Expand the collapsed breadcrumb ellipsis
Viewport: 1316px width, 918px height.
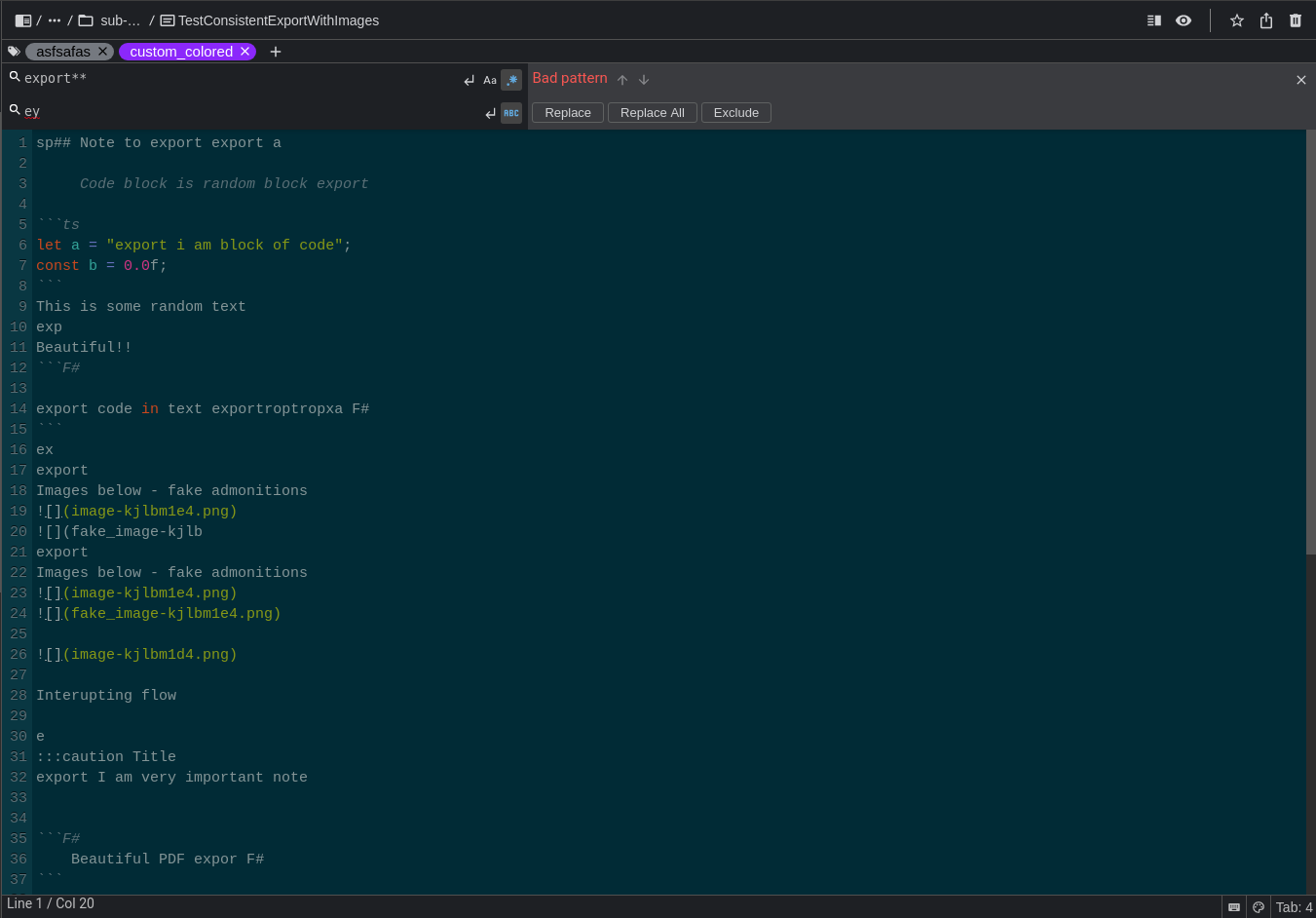coord(55,20)
